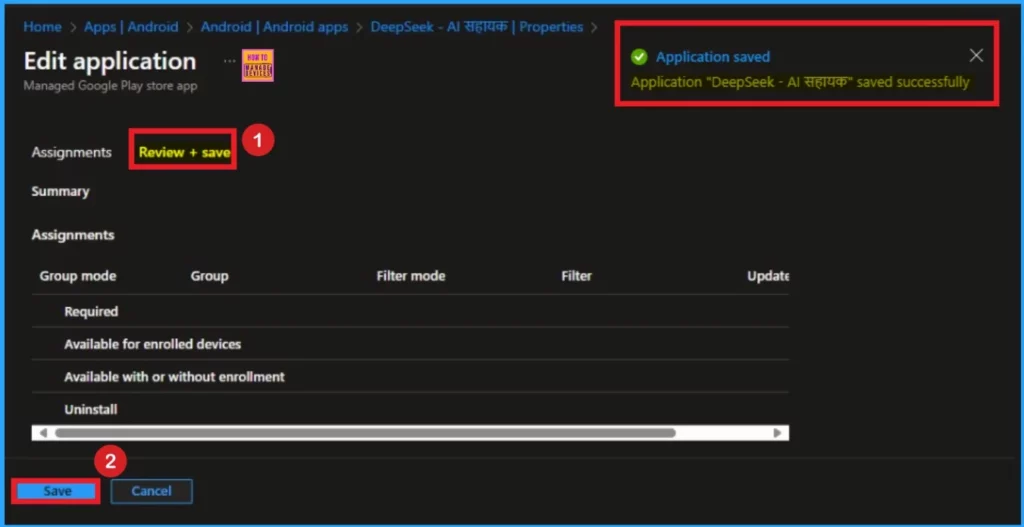Image resolution: width=1024 pixels, height=527 pixels.
Task: Click the horizontal scrollbar thumb
Action: (x=365, y=432)
